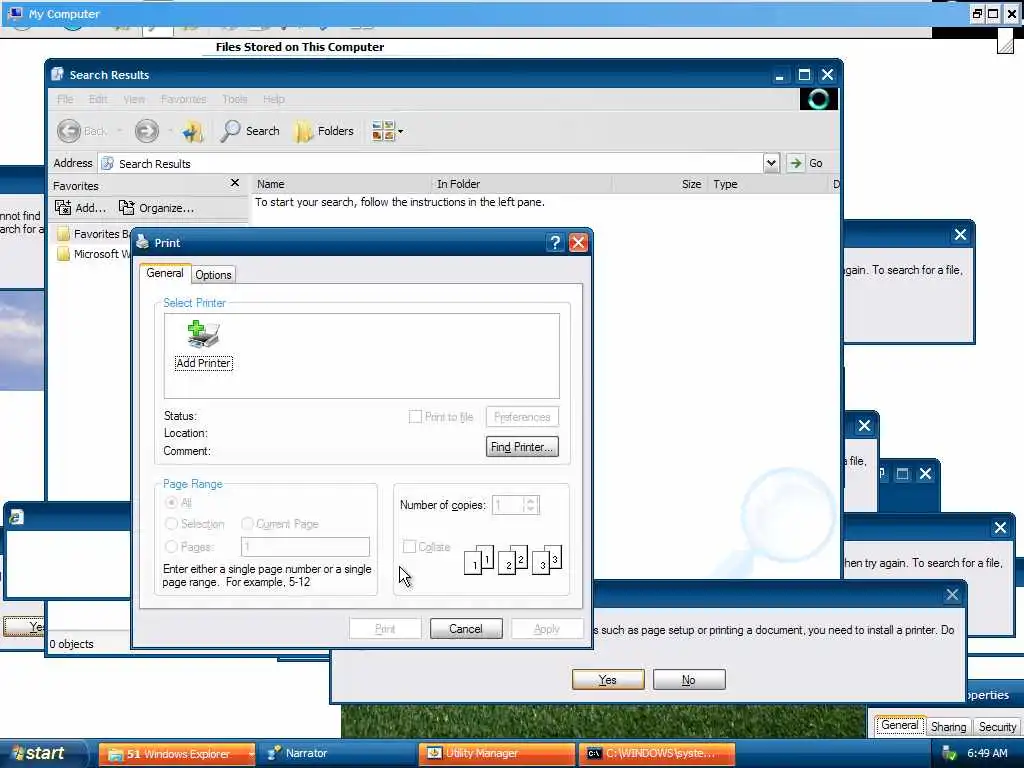Maximize the Search Results window

click(x=804, y=75)
